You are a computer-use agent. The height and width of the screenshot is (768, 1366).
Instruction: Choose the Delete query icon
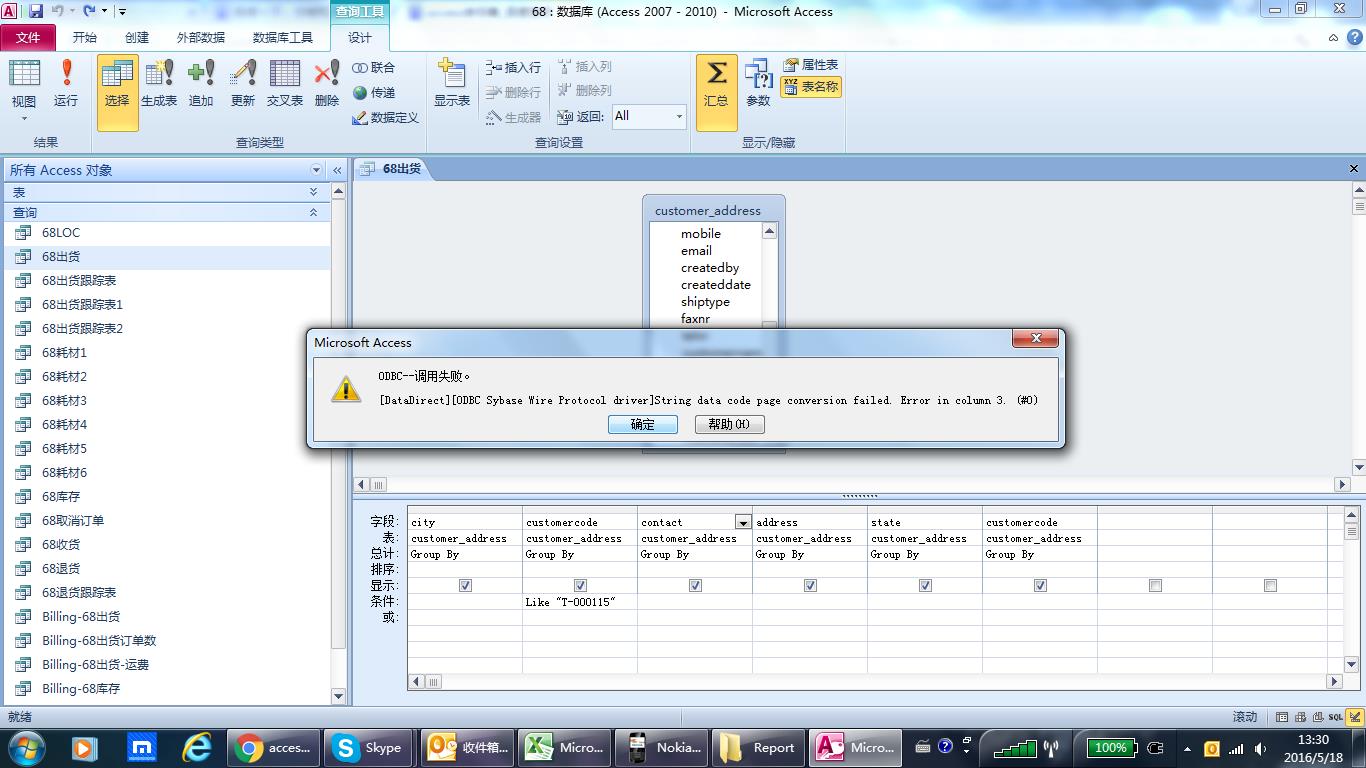click(327, 84)
